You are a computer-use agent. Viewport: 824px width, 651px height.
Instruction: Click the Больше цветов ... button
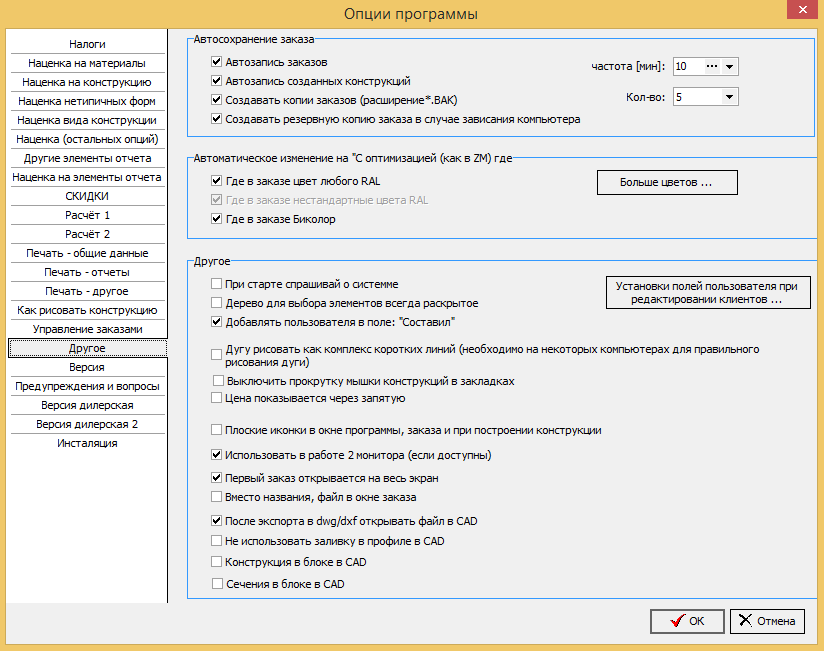667,182
